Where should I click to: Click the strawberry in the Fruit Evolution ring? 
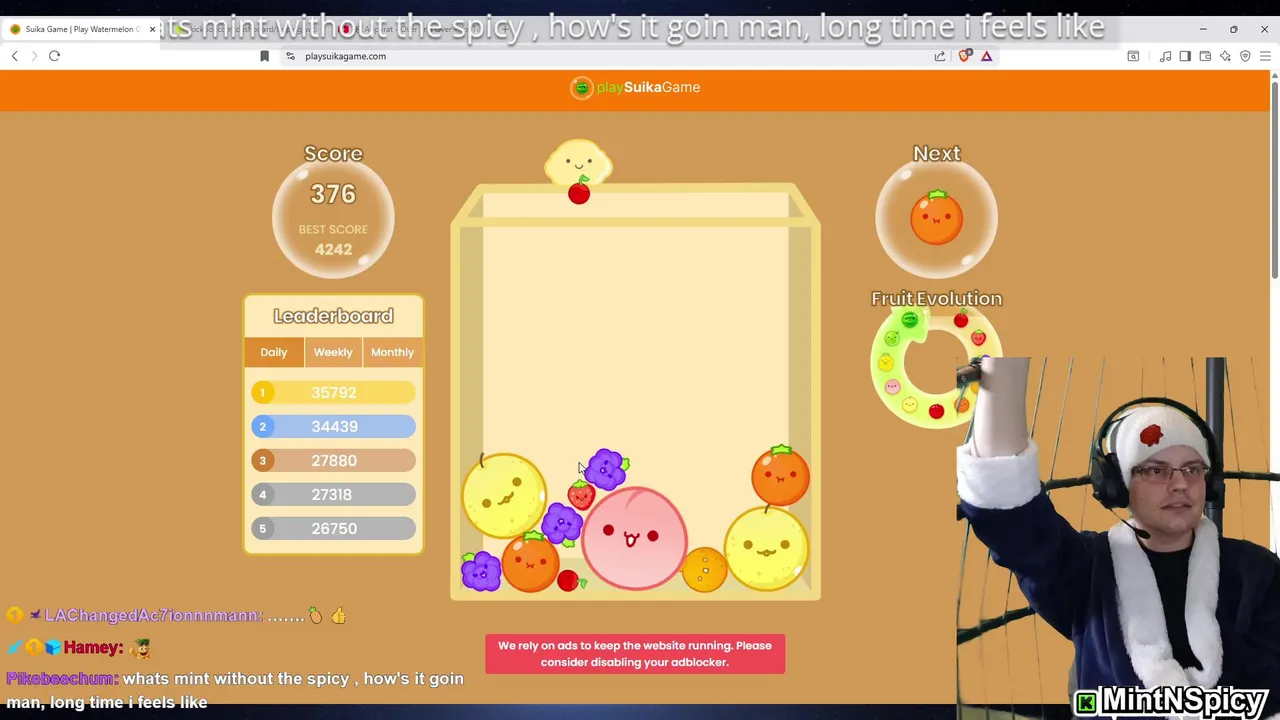(x=978, y=338)
